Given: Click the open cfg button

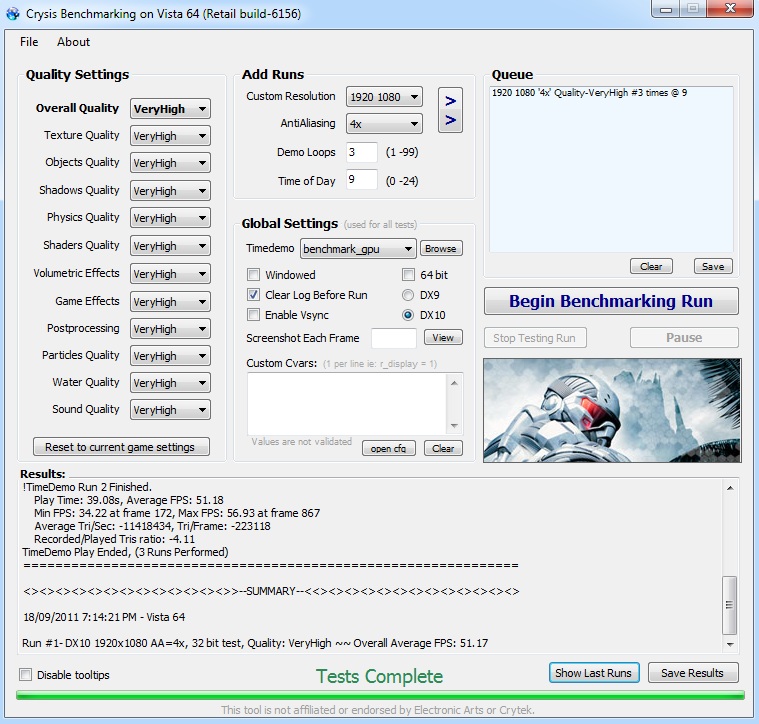Looking at the screenshot, I should (x=389, y=448).
